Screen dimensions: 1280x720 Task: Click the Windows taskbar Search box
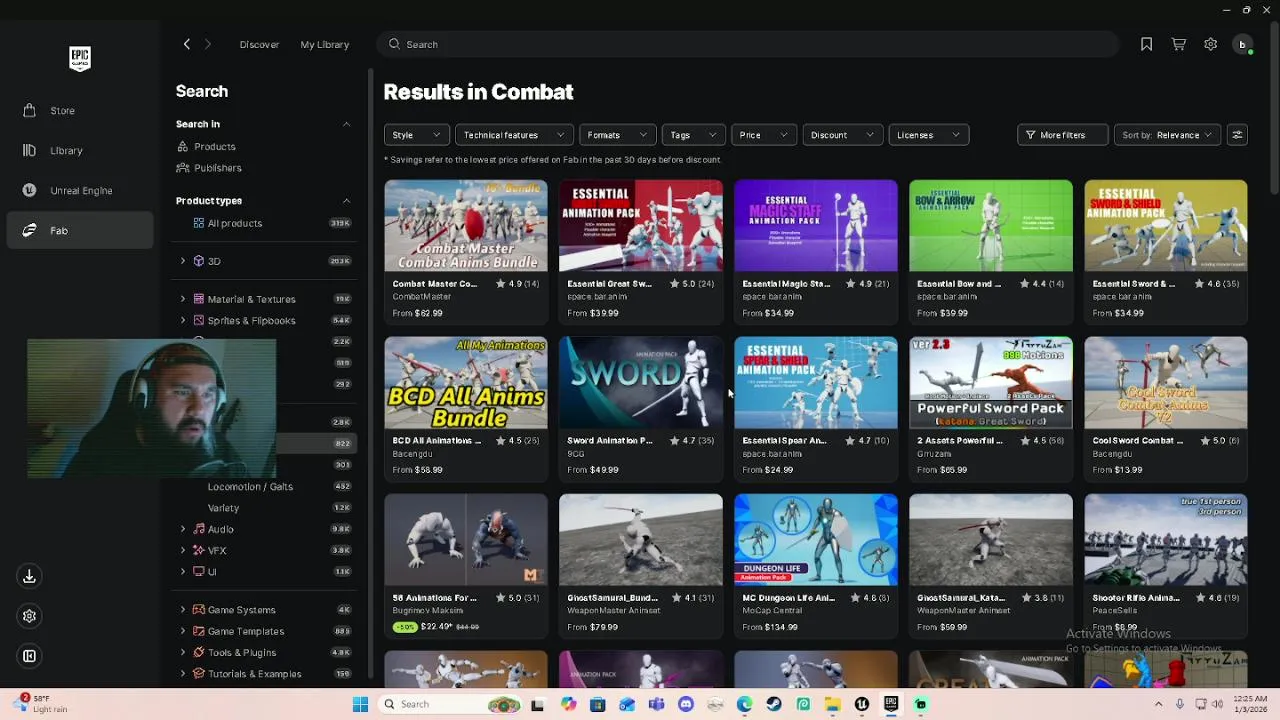click(450, 704)
